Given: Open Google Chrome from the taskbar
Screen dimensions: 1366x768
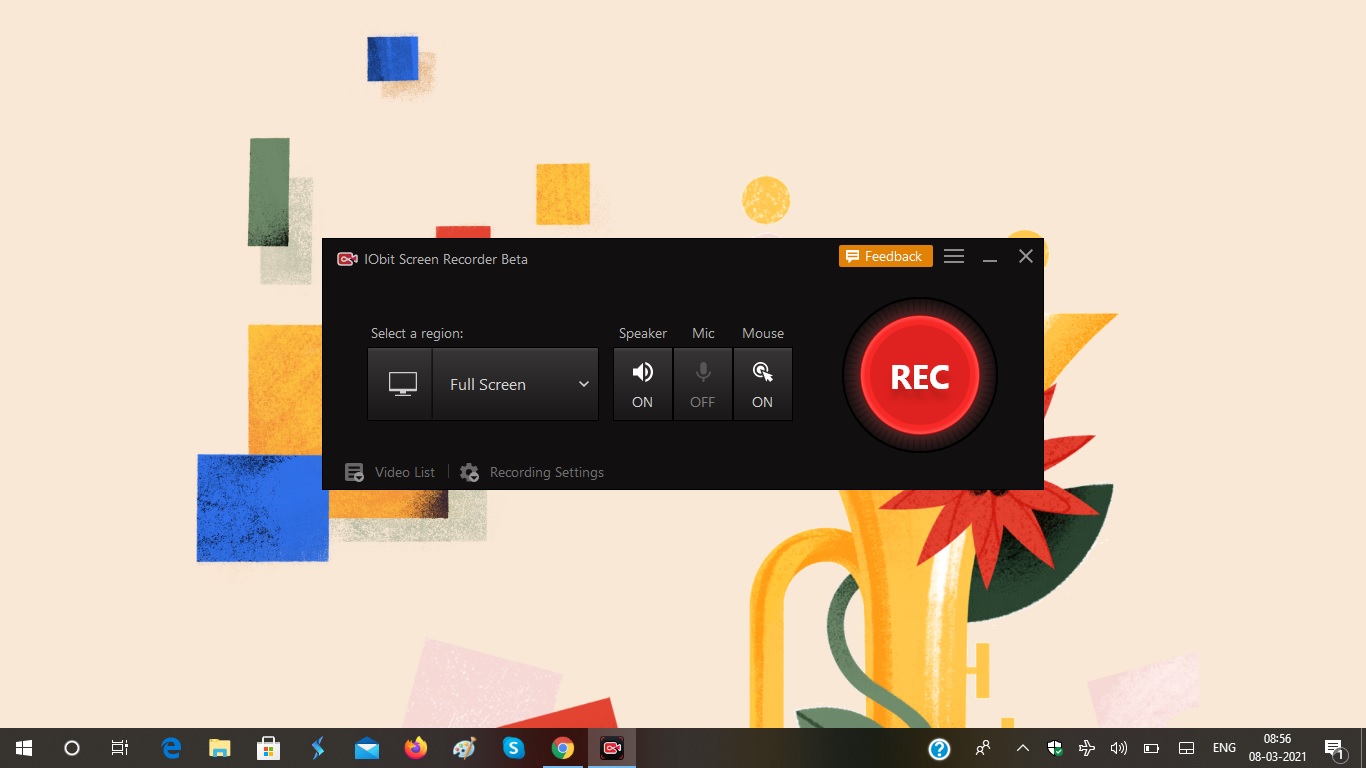Looking at the screenshot, I should click(563, 748).
